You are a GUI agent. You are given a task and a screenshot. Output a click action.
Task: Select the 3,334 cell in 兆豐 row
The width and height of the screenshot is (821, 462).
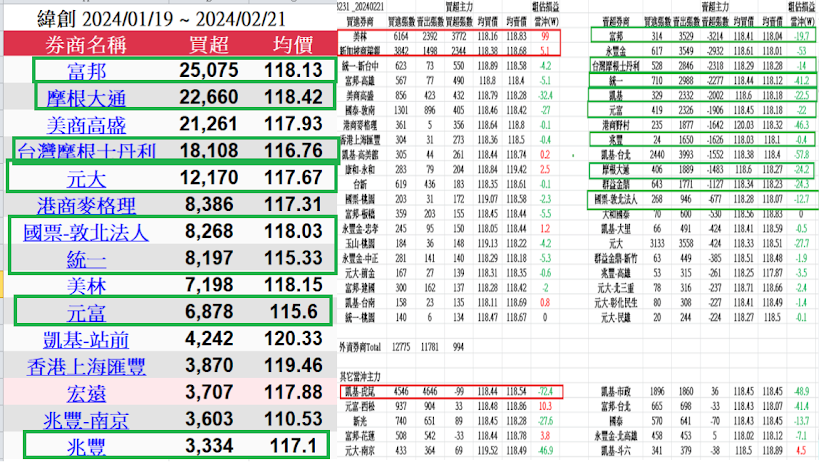[209, 446]
